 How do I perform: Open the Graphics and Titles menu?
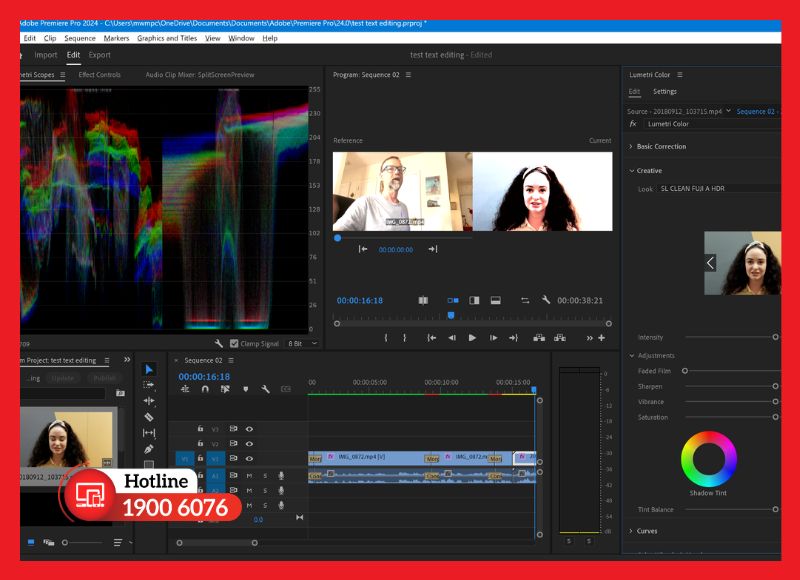coord(167,38)
